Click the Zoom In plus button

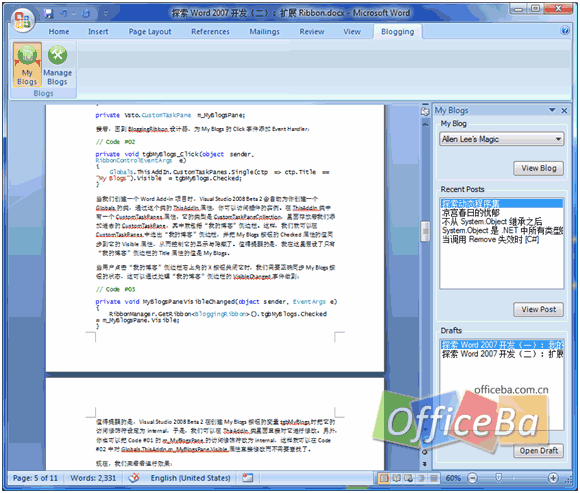tap(553, 479)
